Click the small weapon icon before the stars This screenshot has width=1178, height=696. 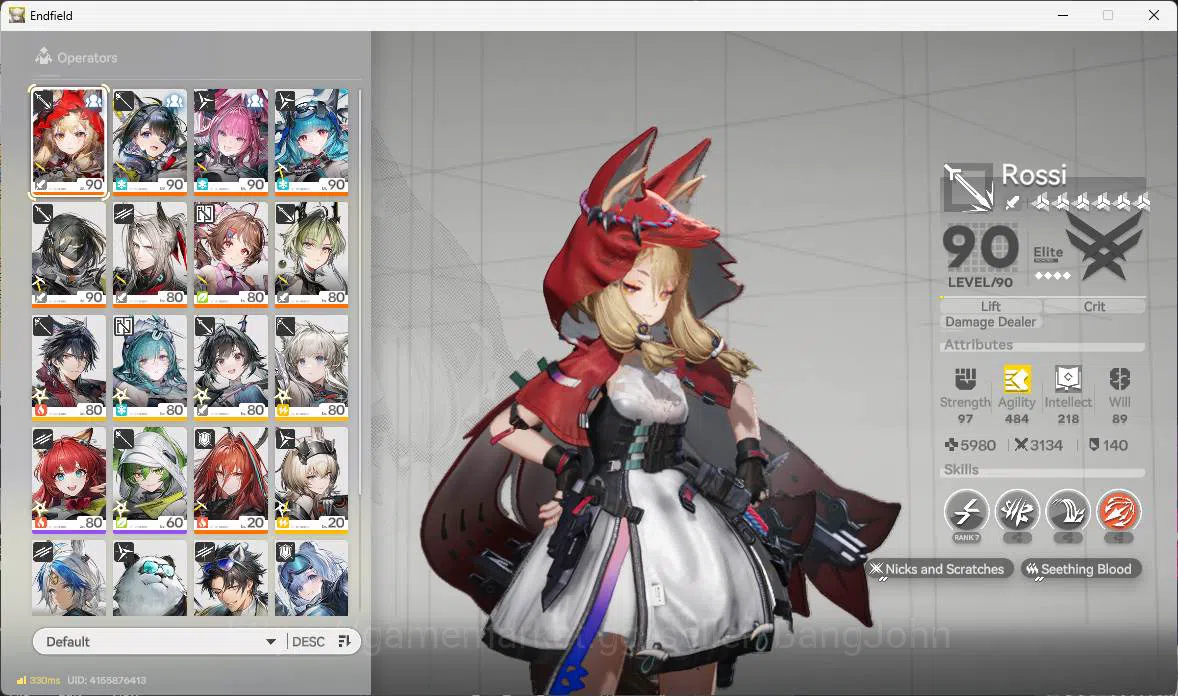1012,201
